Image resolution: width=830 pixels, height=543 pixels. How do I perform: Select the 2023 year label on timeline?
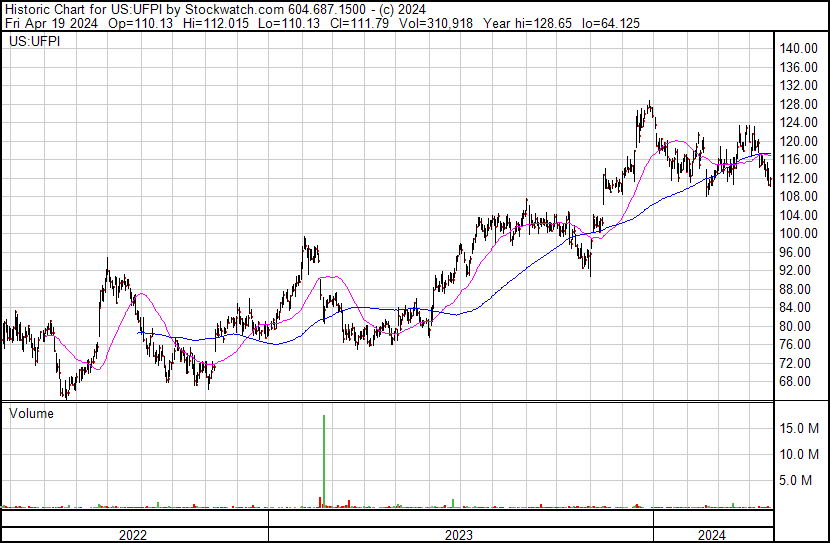(x=459, y=535)
